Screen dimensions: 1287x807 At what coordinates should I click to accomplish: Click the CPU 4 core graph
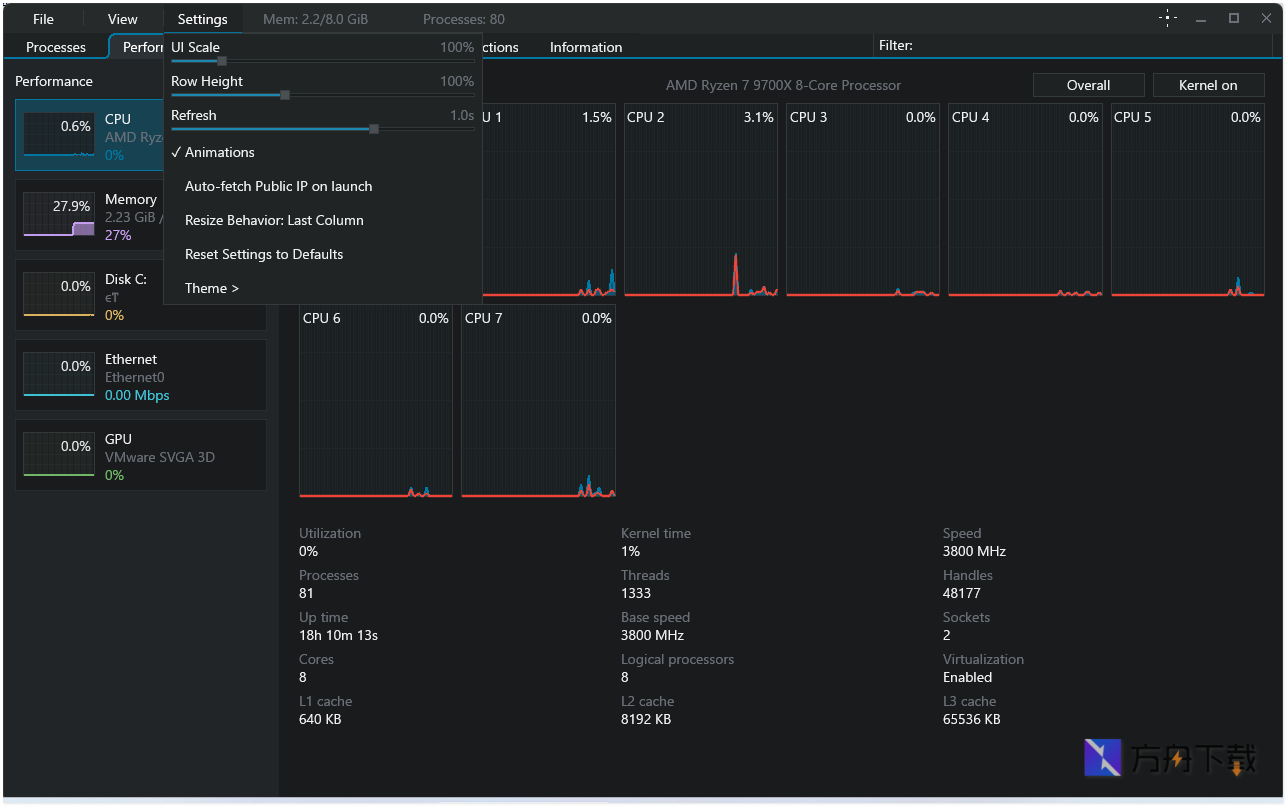point(1025,200)
